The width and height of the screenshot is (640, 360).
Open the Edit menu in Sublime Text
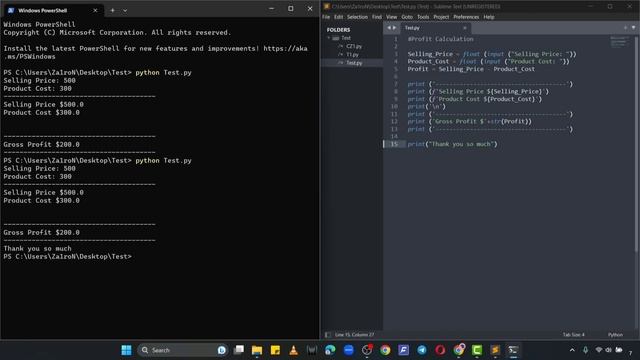339,17
